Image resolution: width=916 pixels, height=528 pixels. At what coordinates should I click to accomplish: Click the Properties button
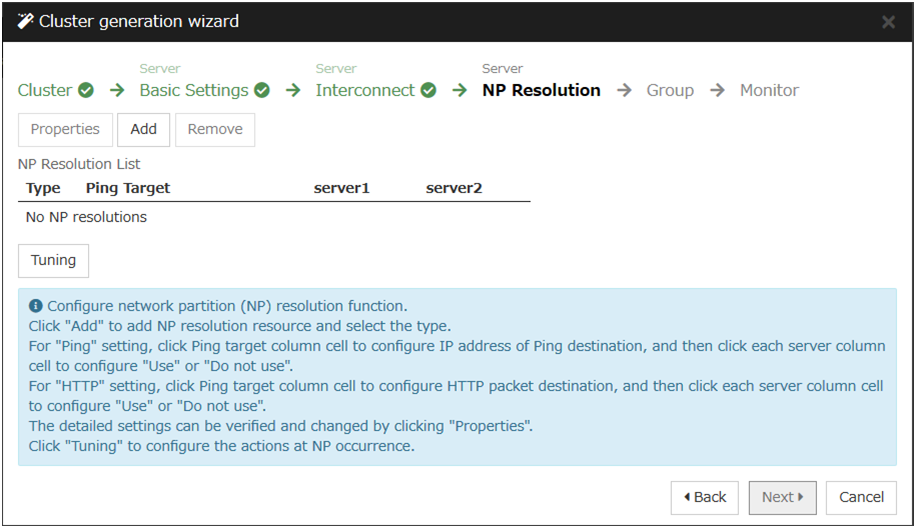(x=65, y=129)
